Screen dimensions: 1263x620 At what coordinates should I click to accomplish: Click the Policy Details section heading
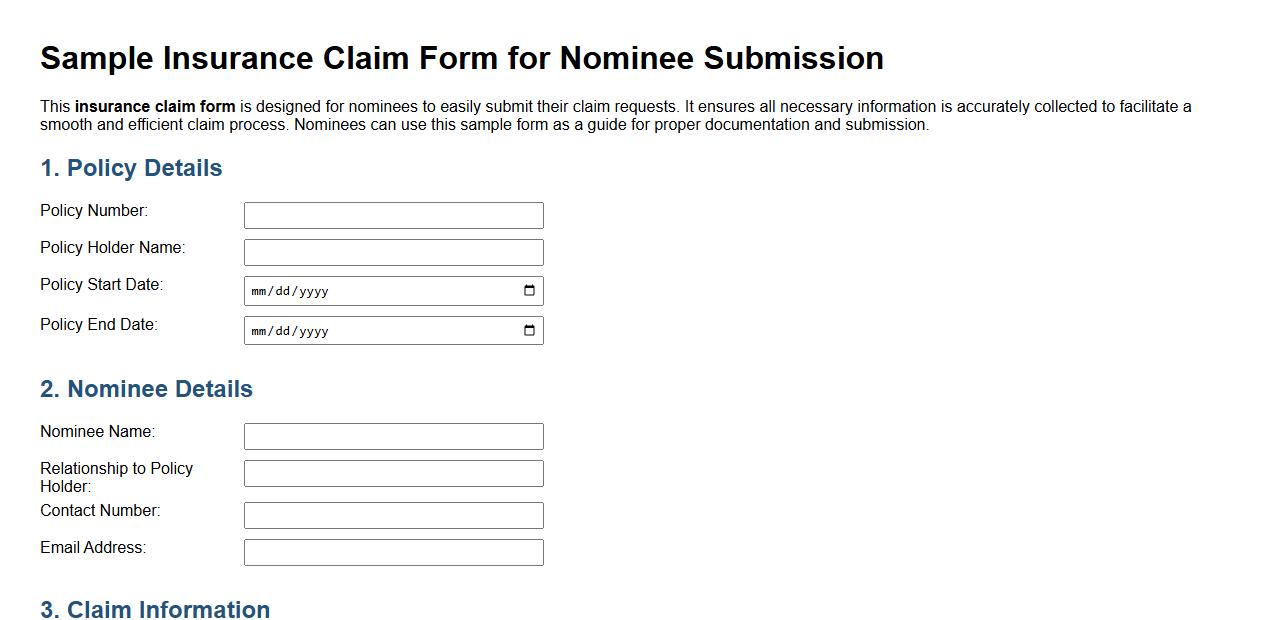pos(131,168)
